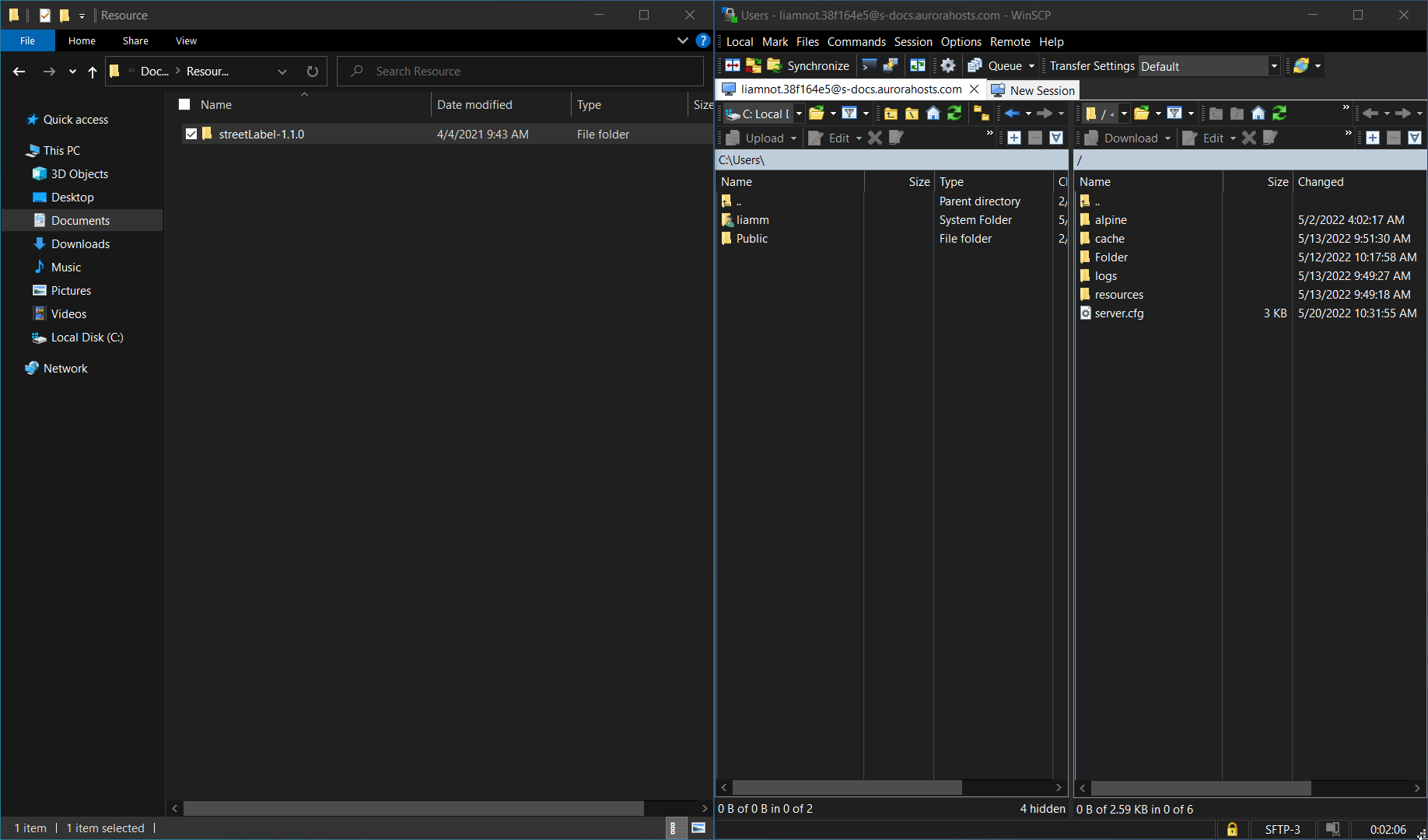Expand the Queue dropdown arrow

tap(1032, 66)
